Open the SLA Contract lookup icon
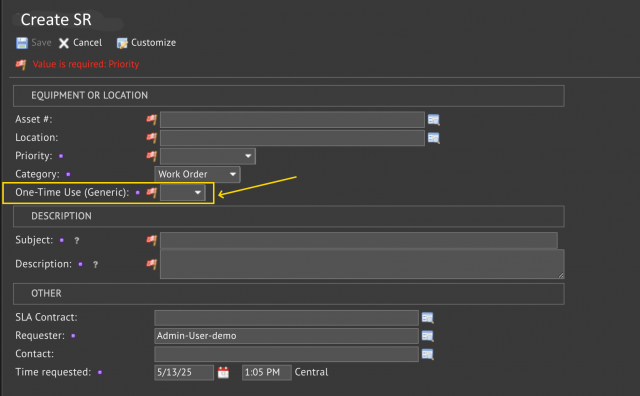Screen dimensions: 640x396 point(427,318)
